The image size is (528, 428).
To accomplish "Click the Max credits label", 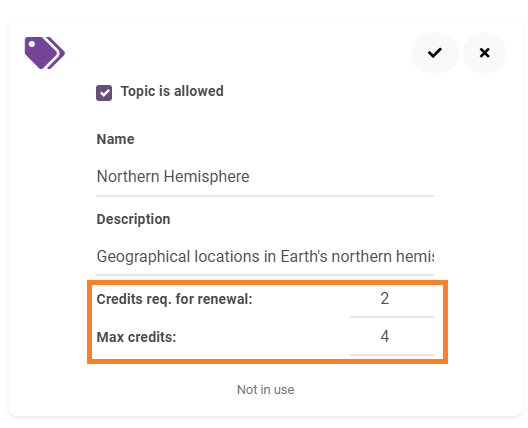I will [136, 337].
